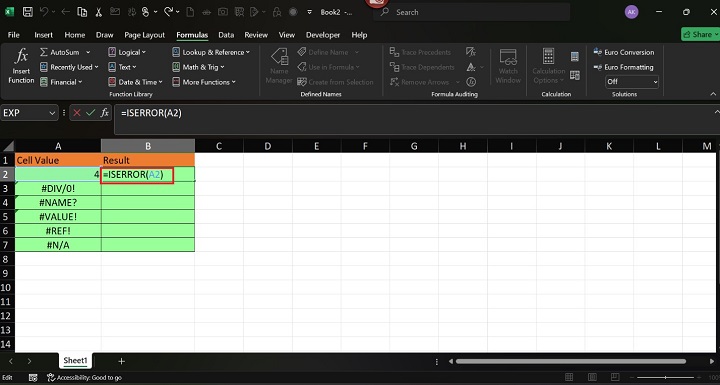Click Trace Dependents

[422, 67]
